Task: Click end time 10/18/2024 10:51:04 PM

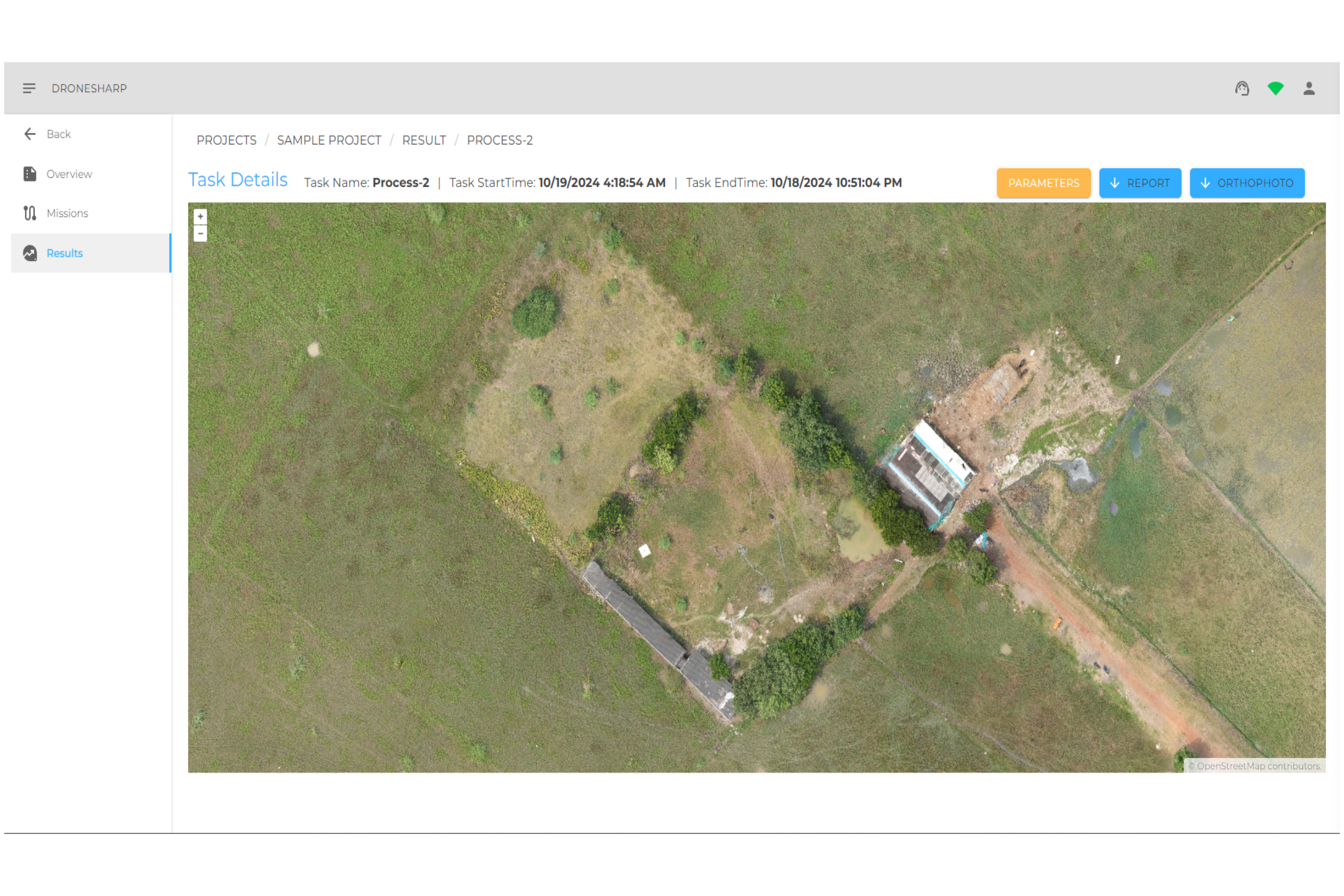Action: tap(836, 183)
